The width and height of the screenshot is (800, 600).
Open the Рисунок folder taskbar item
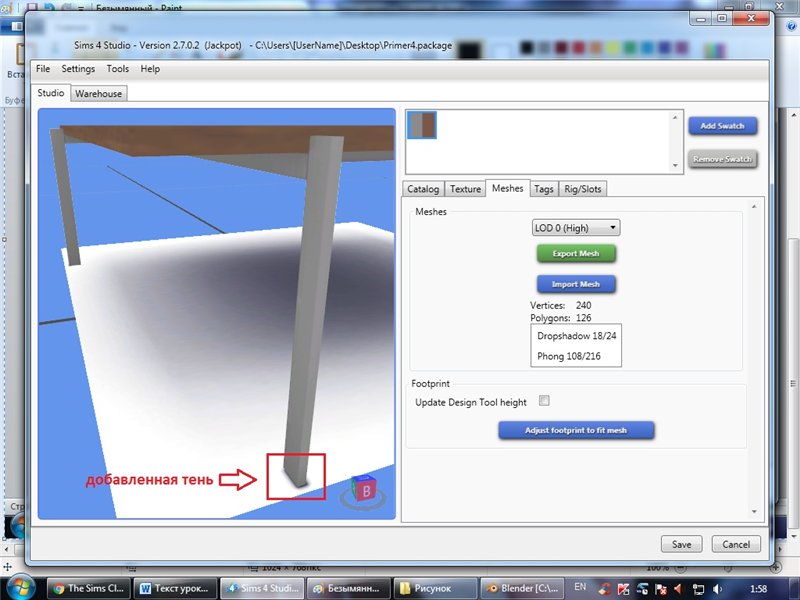[x=435, y=588]
